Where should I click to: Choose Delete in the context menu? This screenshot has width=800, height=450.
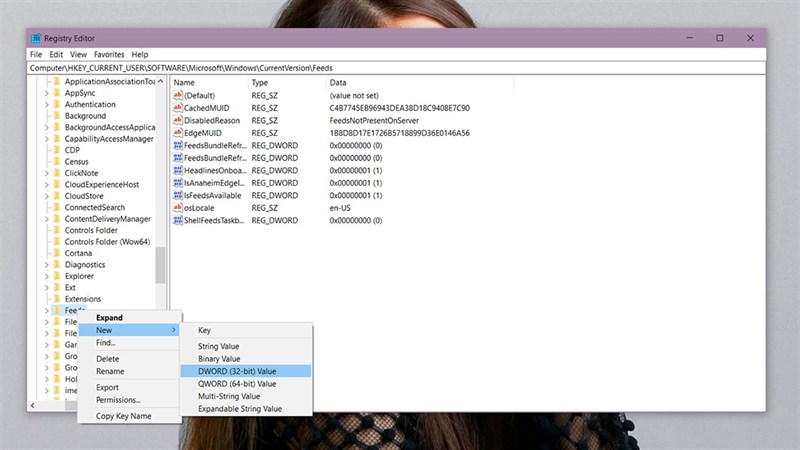130,359
